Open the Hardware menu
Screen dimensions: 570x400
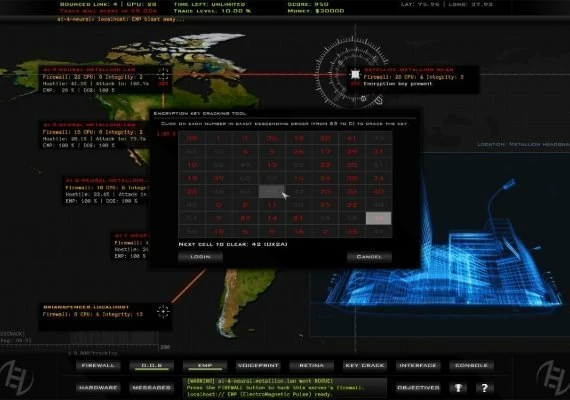(98, 388)
